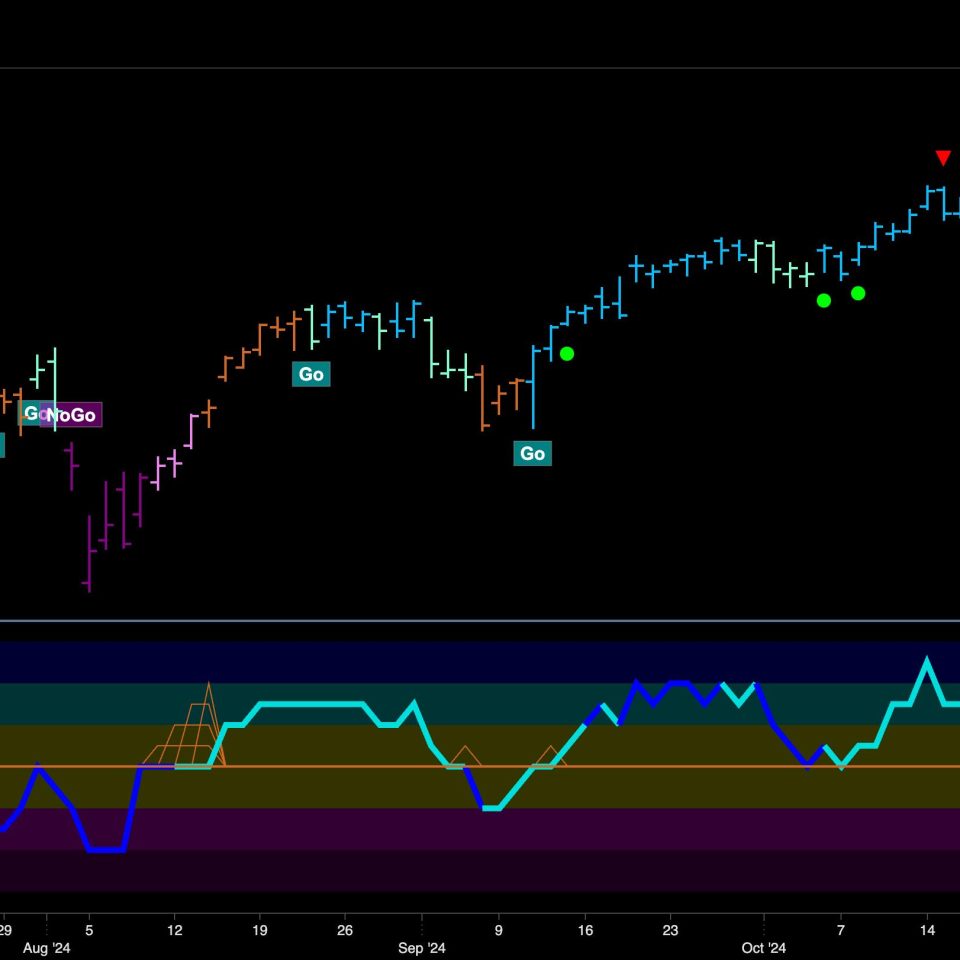This screenshot has width=960, height=960.
Task: Click the 23 date tick on the time axis
Action: [670, 929]
